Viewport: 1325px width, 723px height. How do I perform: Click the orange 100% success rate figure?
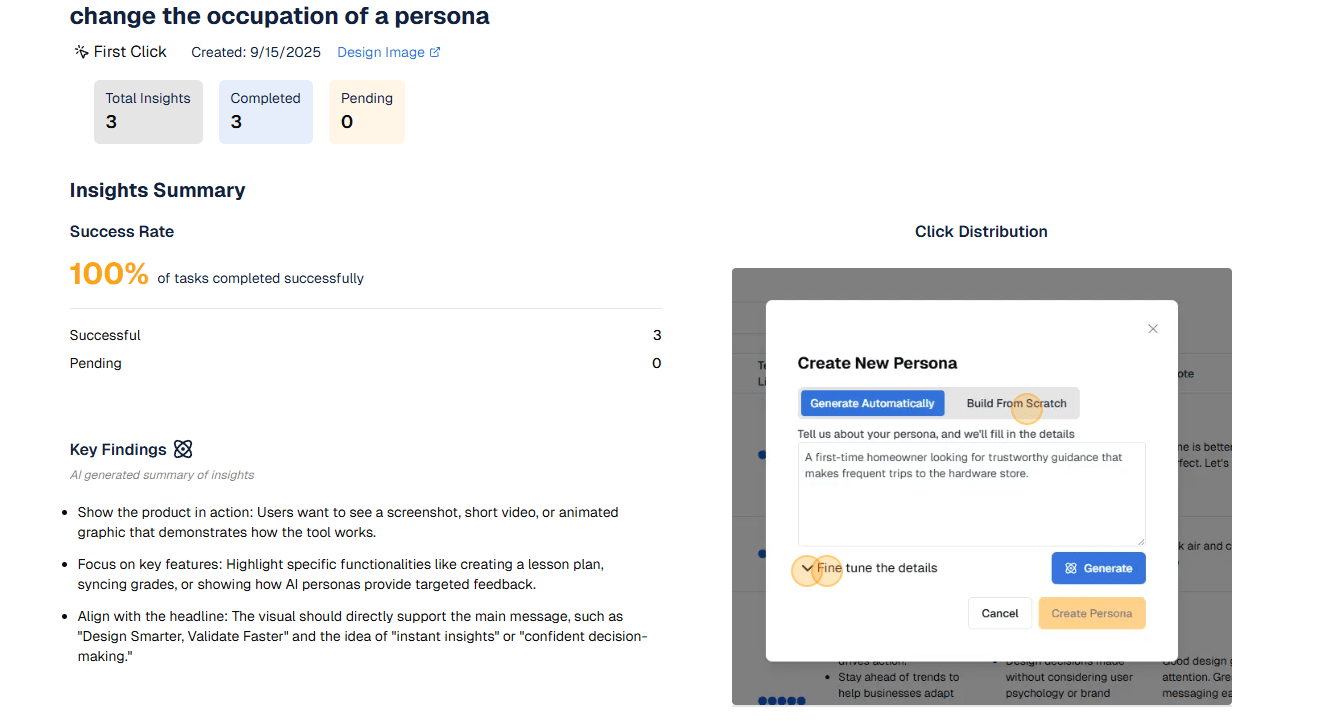(109, 274)
